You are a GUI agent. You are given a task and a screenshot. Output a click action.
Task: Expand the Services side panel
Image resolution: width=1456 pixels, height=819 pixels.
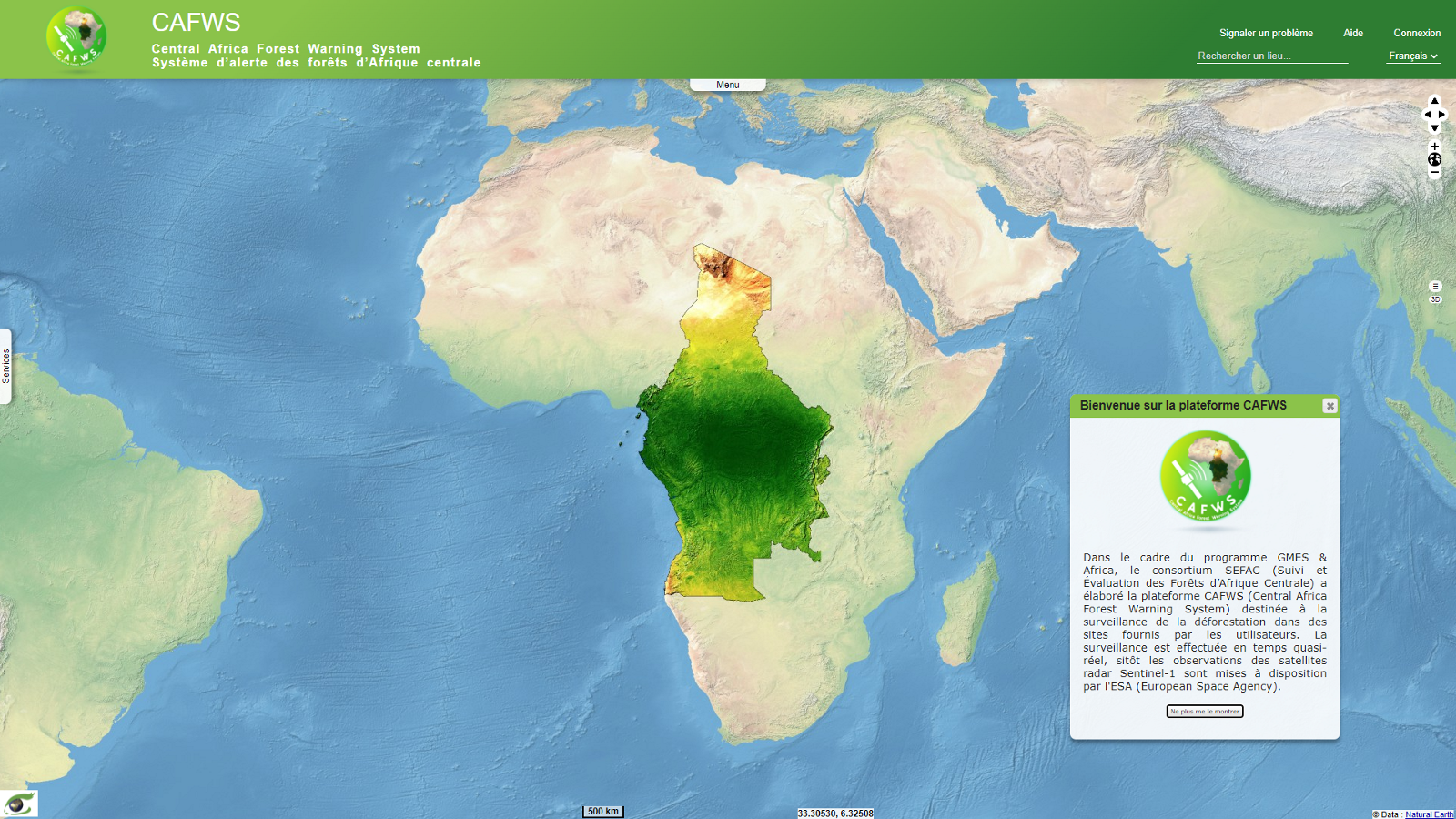tap(5, 366)
